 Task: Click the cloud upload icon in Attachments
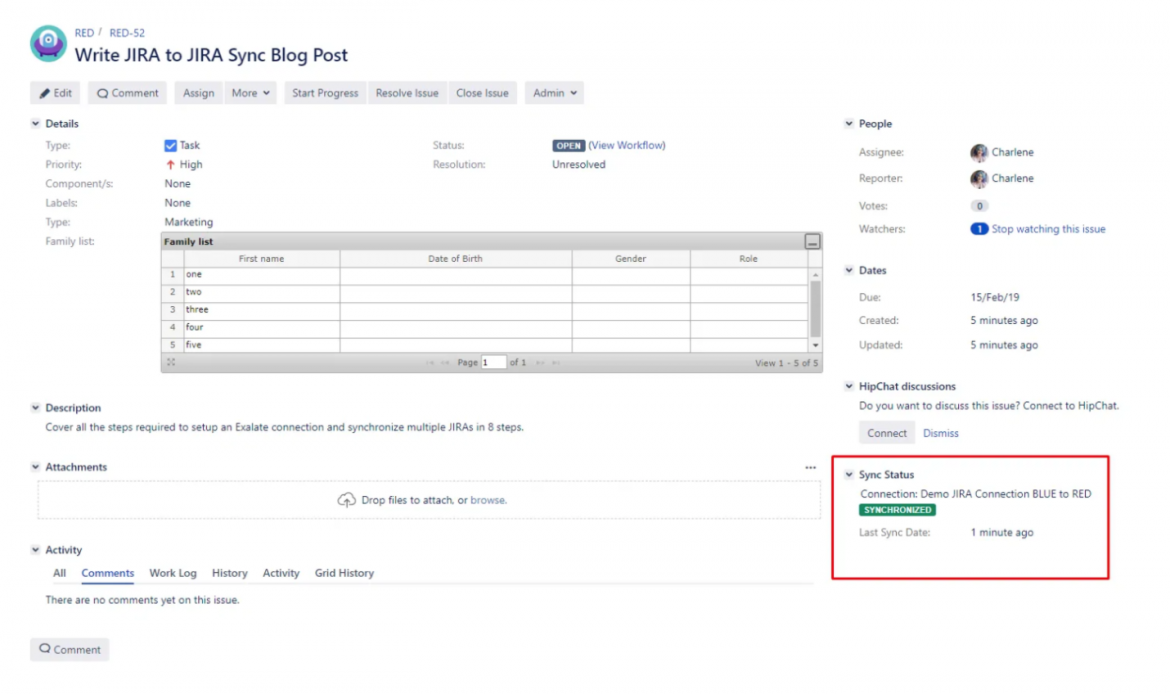click(346, 500)
